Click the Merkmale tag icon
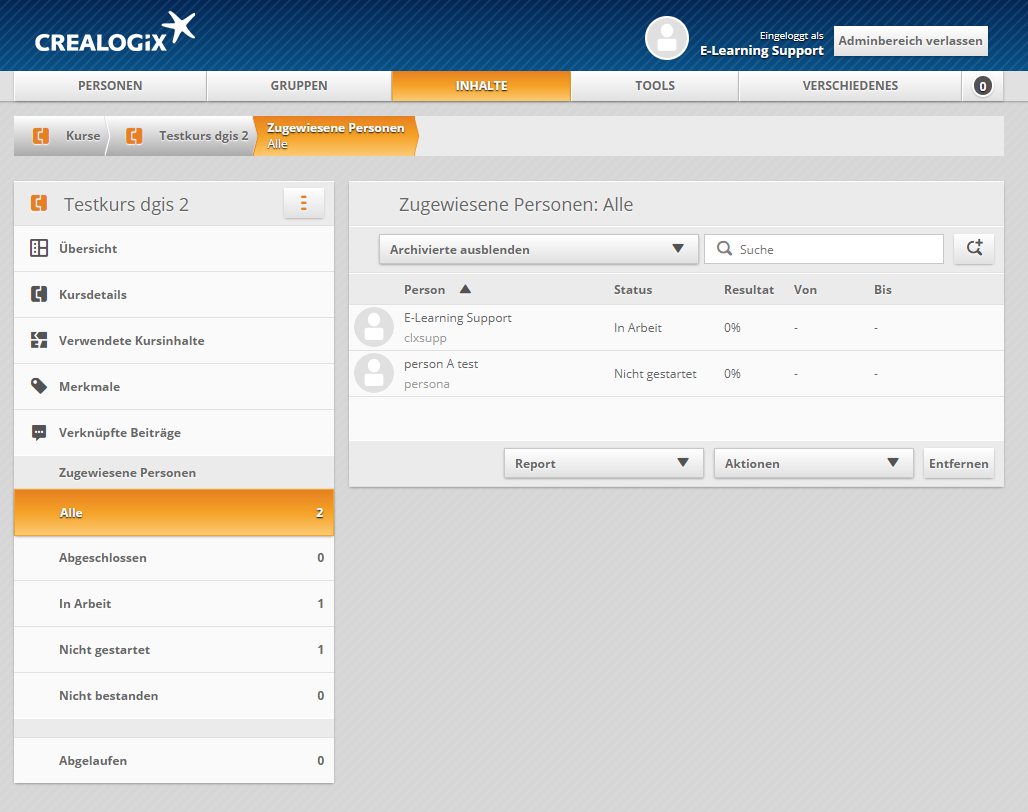 [39, 386]
